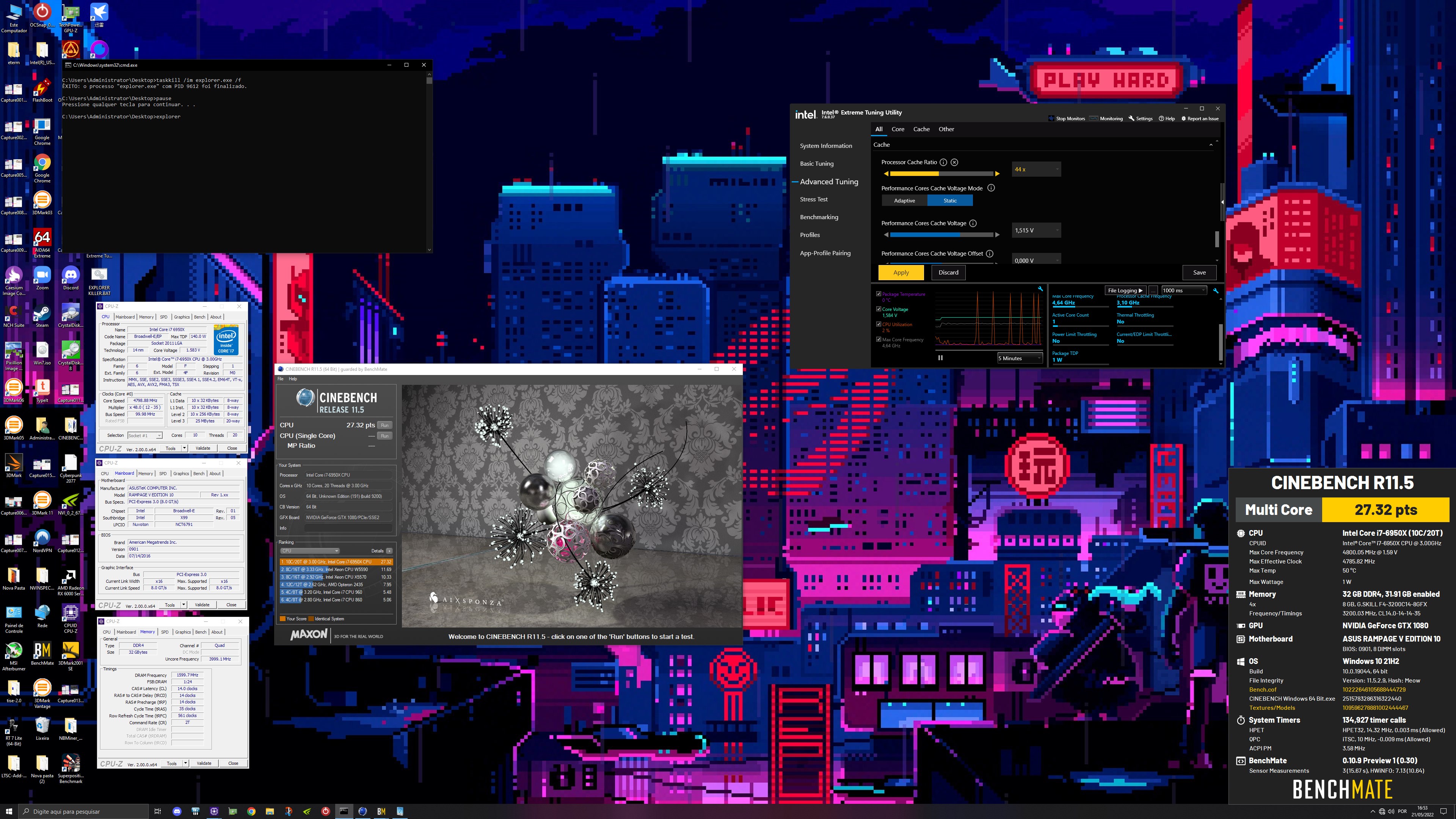Open Monitoring view in Intel XTU header
1456x819 pixels.
(1106, 119)
